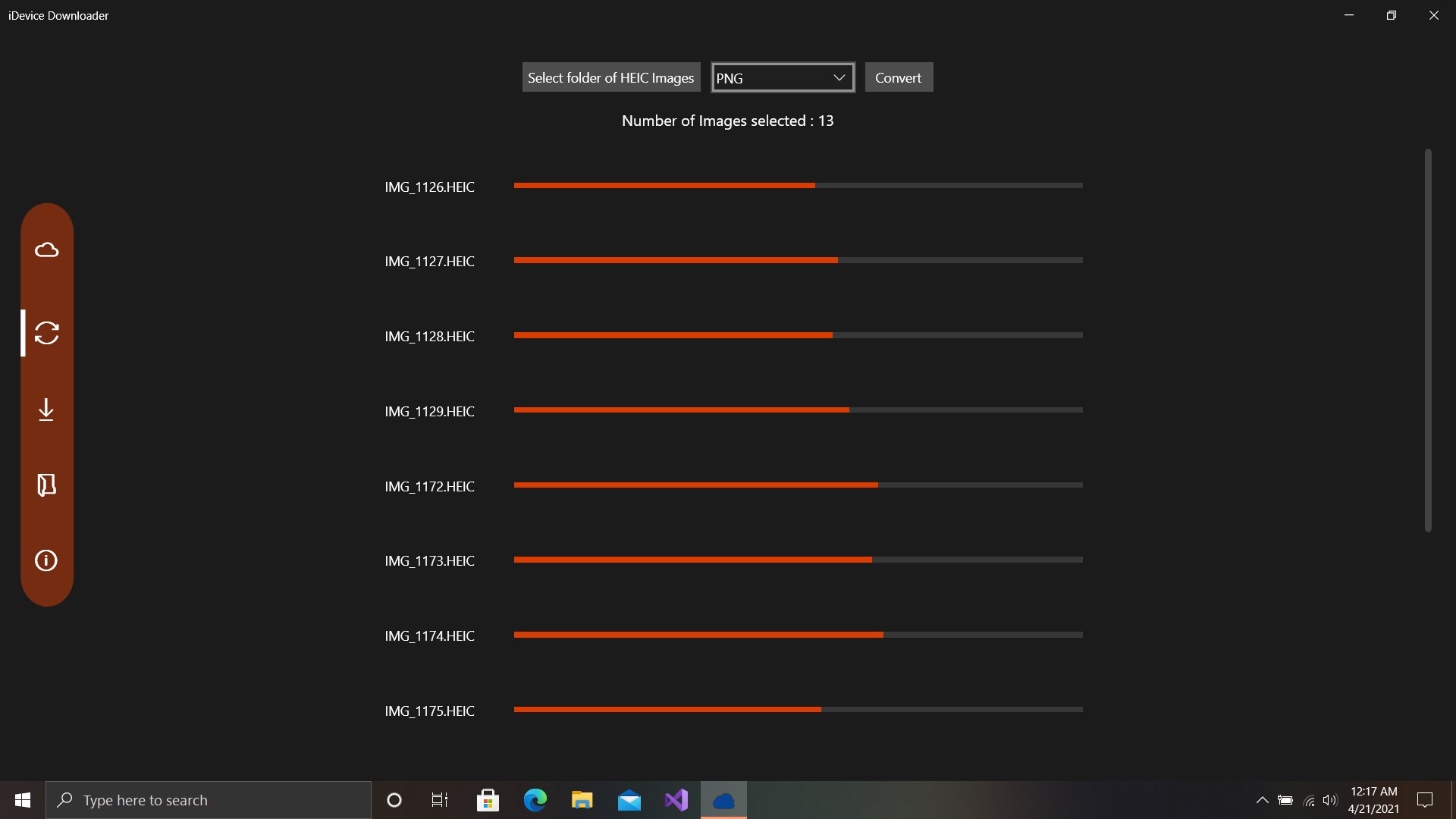Open File Explorer from taskbar

pos(582,800)
